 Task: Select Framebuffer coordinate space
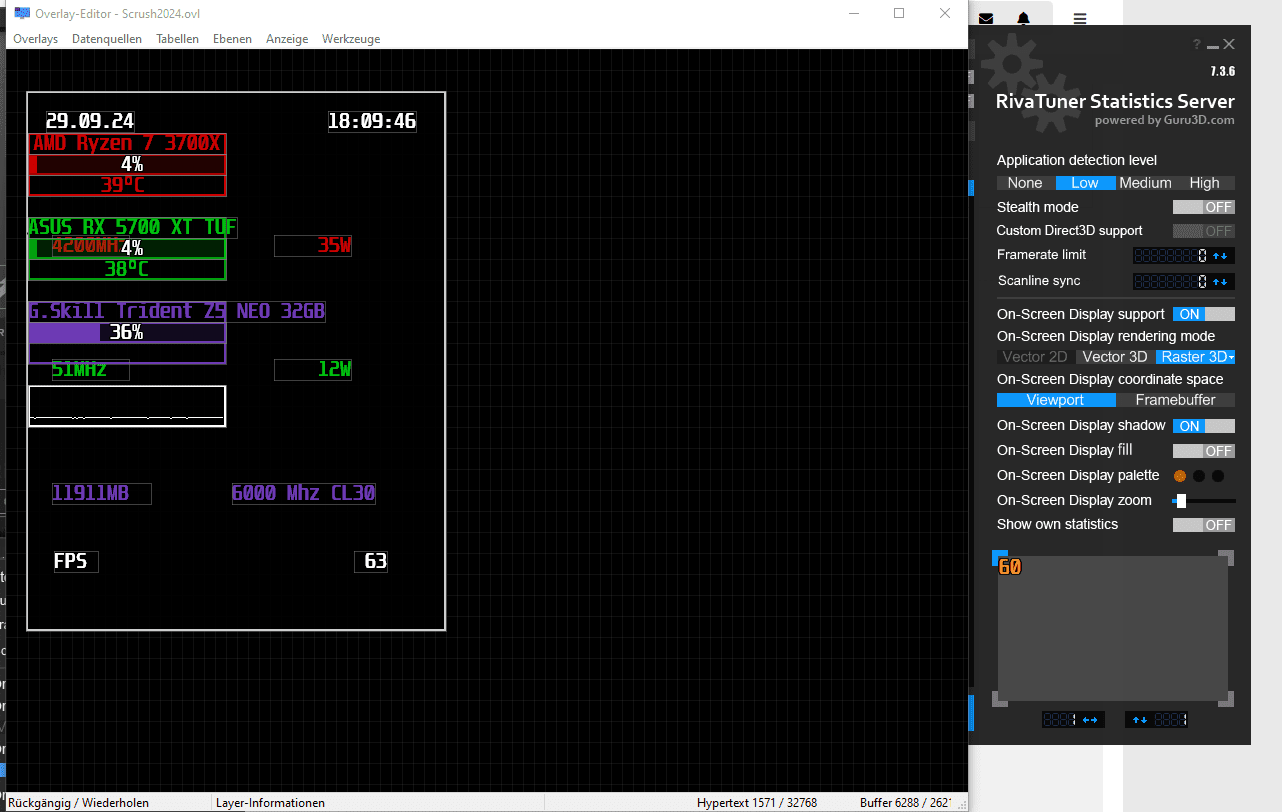click(1176, 400)
